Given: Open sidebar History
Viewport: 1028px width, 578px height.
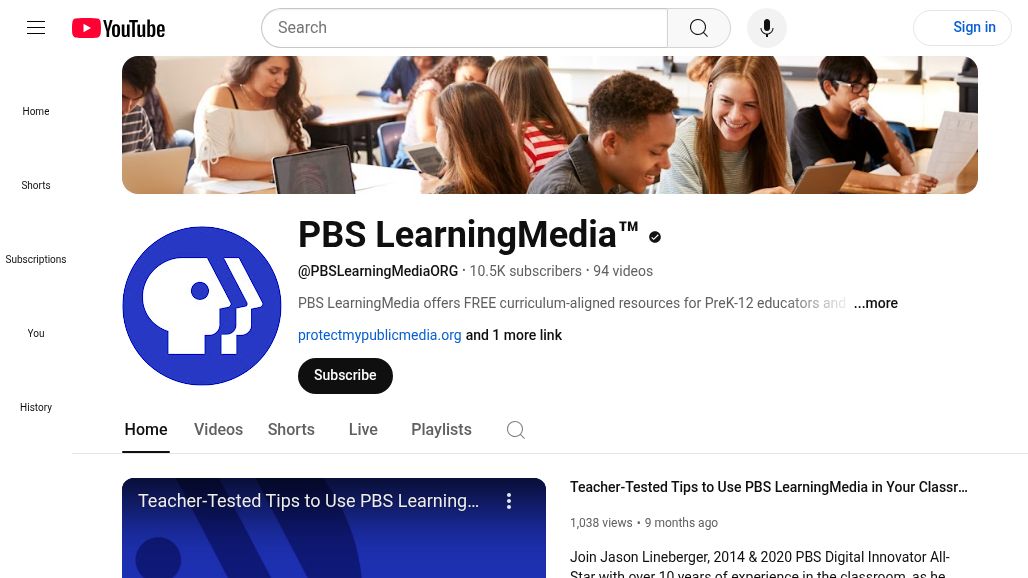Looking at the screenshot, I should point(36,408).
